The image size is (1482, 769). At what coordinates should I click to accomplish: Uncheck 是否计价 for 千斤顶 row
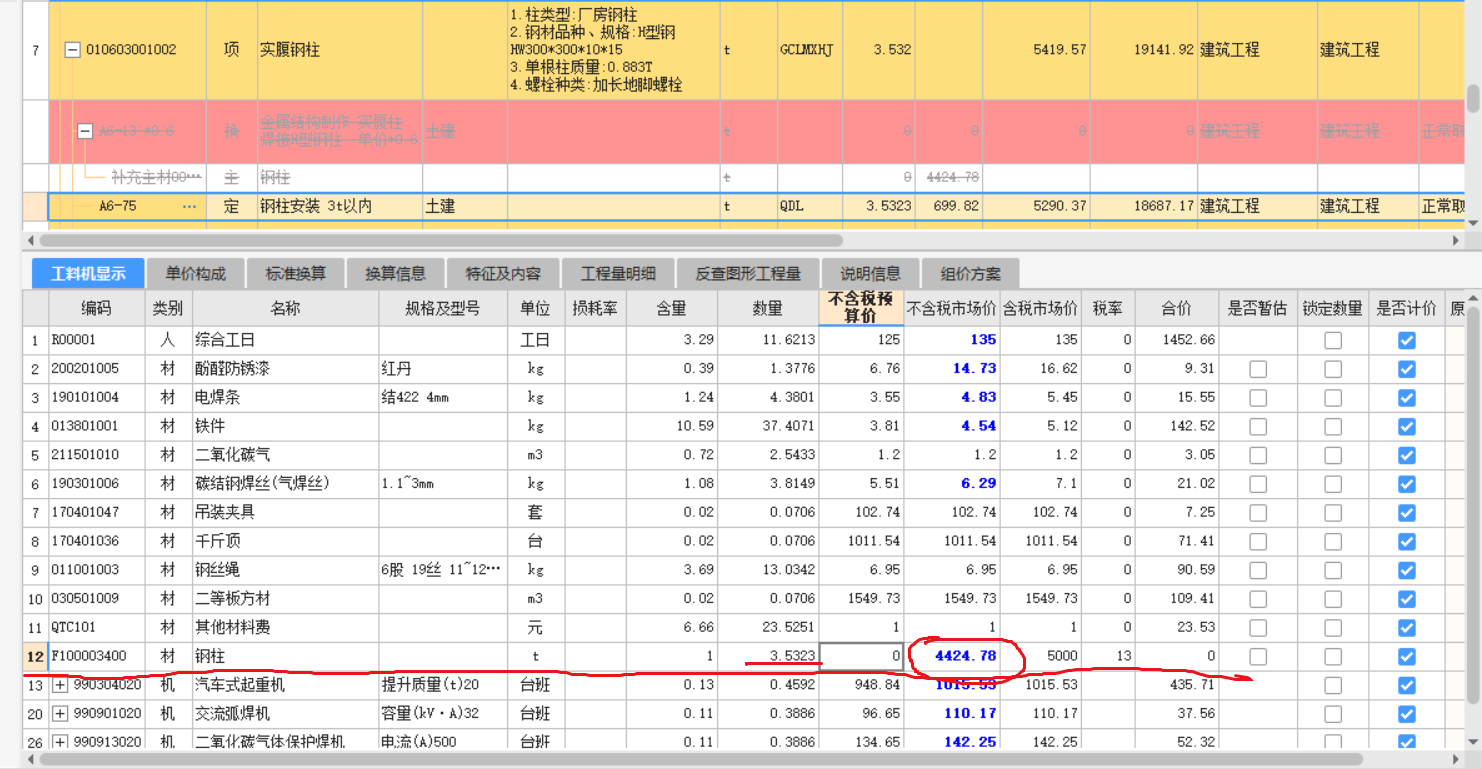[1407, 541]
